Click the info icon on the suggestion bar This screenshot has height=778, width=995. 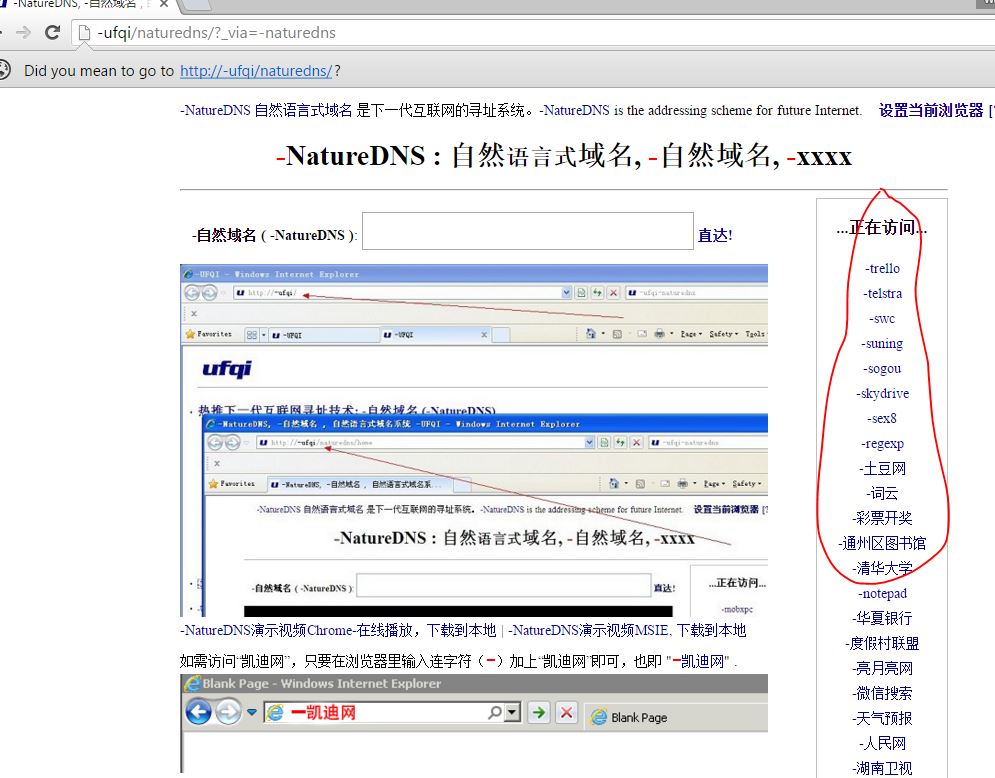click(8, 71)
